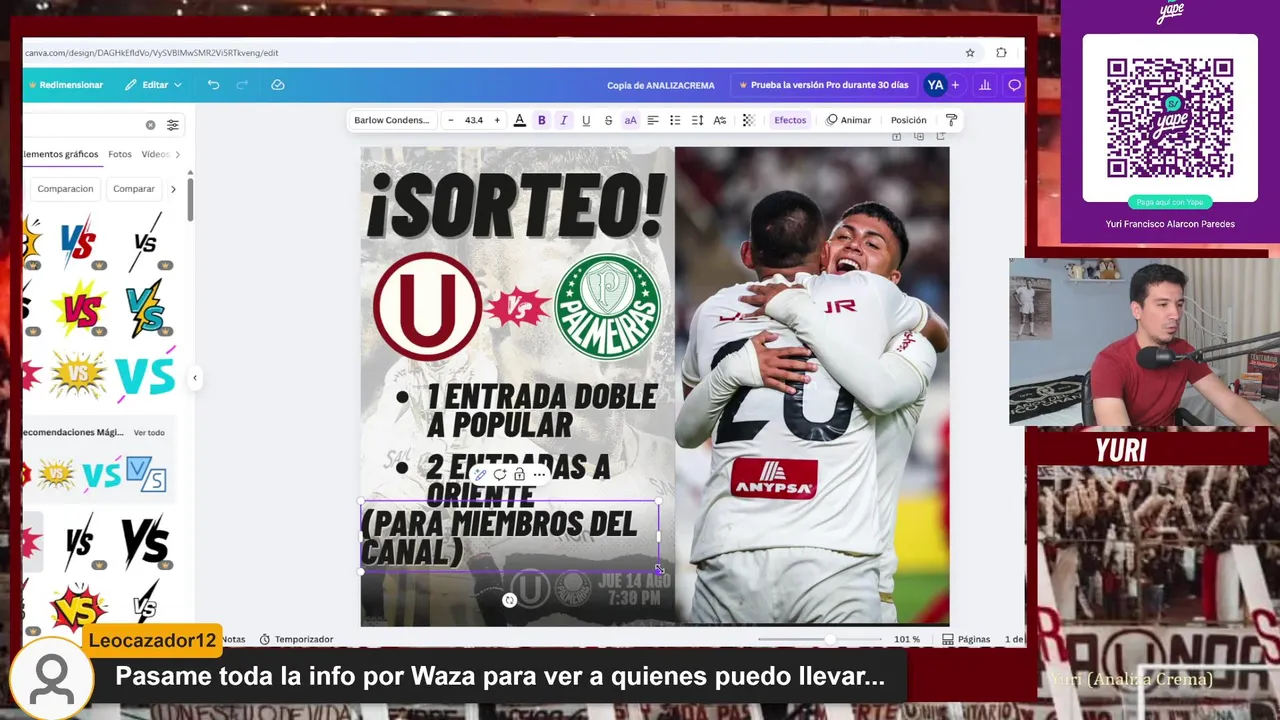This screenshot has height=720, width=1280.
Task: Open the cloud save status icon
Action: pos(278,85)
